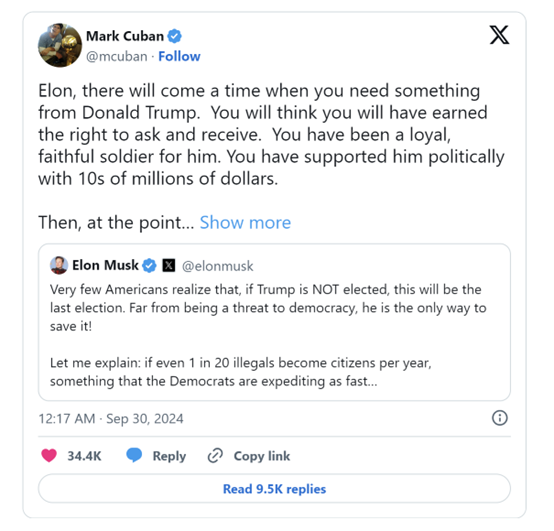Screen dimensions: 554x531
Task: Click the Copy link text
Action: 262,456
